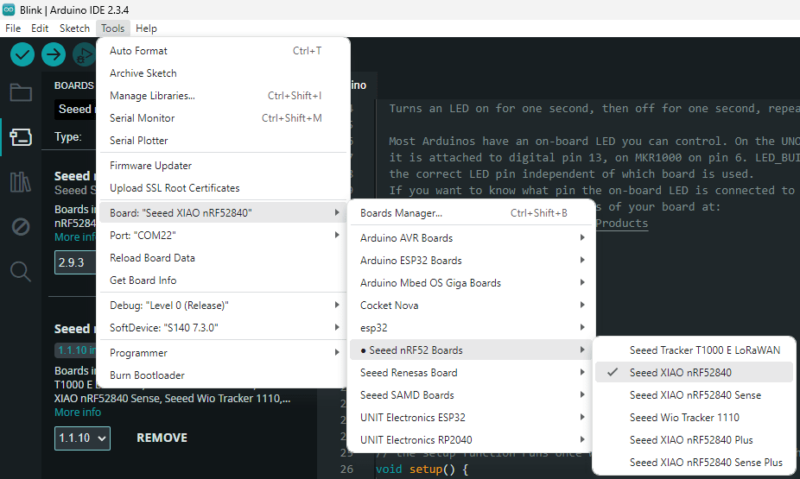Open Boards Manager sidebar icon

(21, 137)
